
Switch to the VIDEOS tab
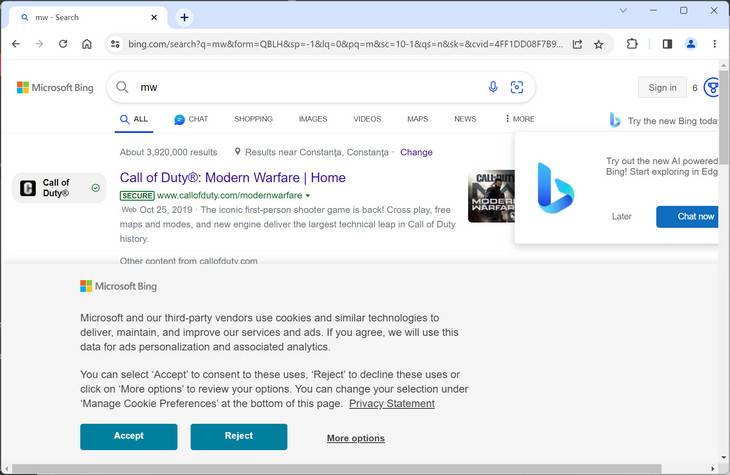pos(367,119)
